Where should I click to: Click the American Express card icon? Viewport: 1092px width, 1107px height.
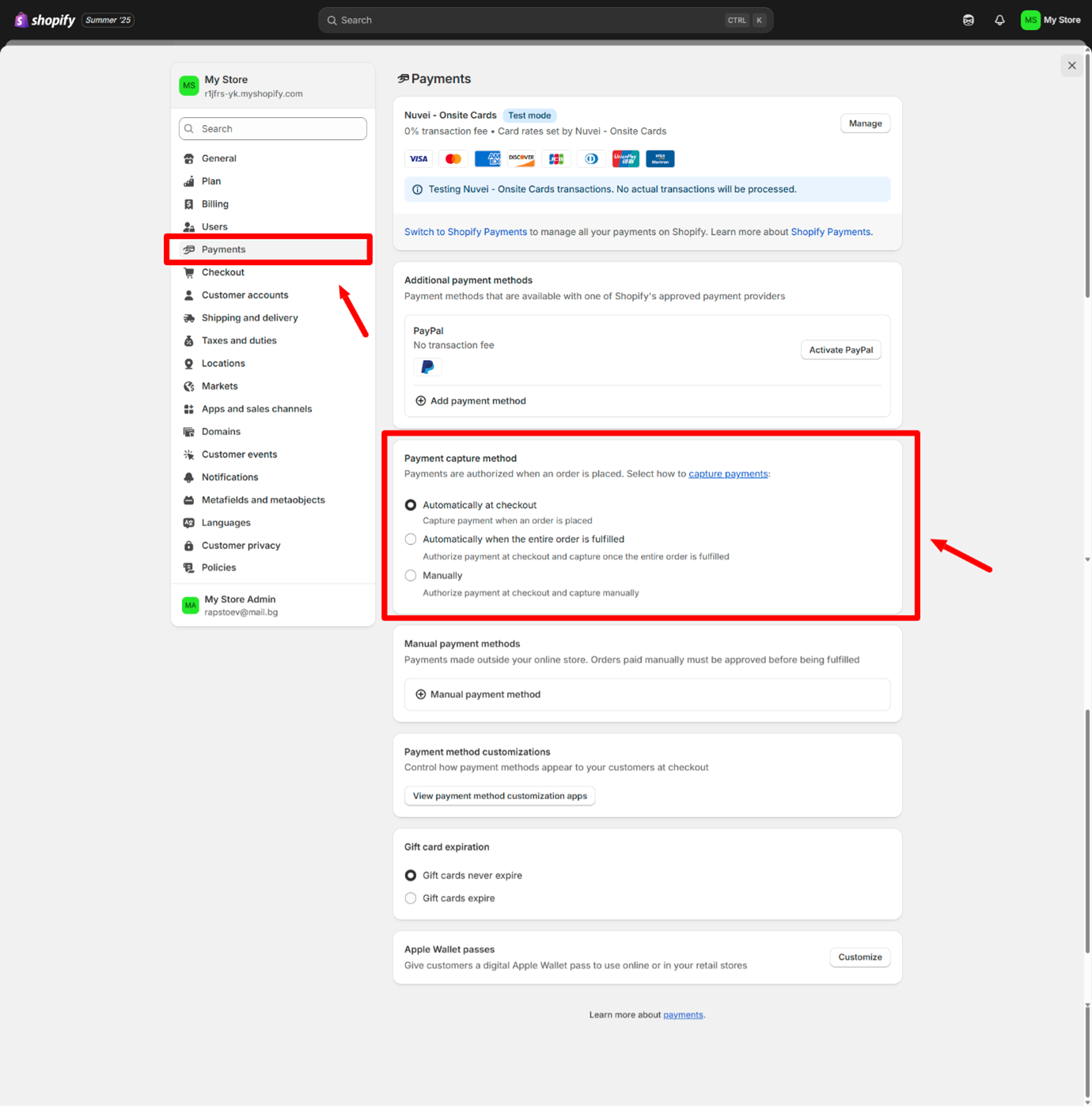[487, 159]
